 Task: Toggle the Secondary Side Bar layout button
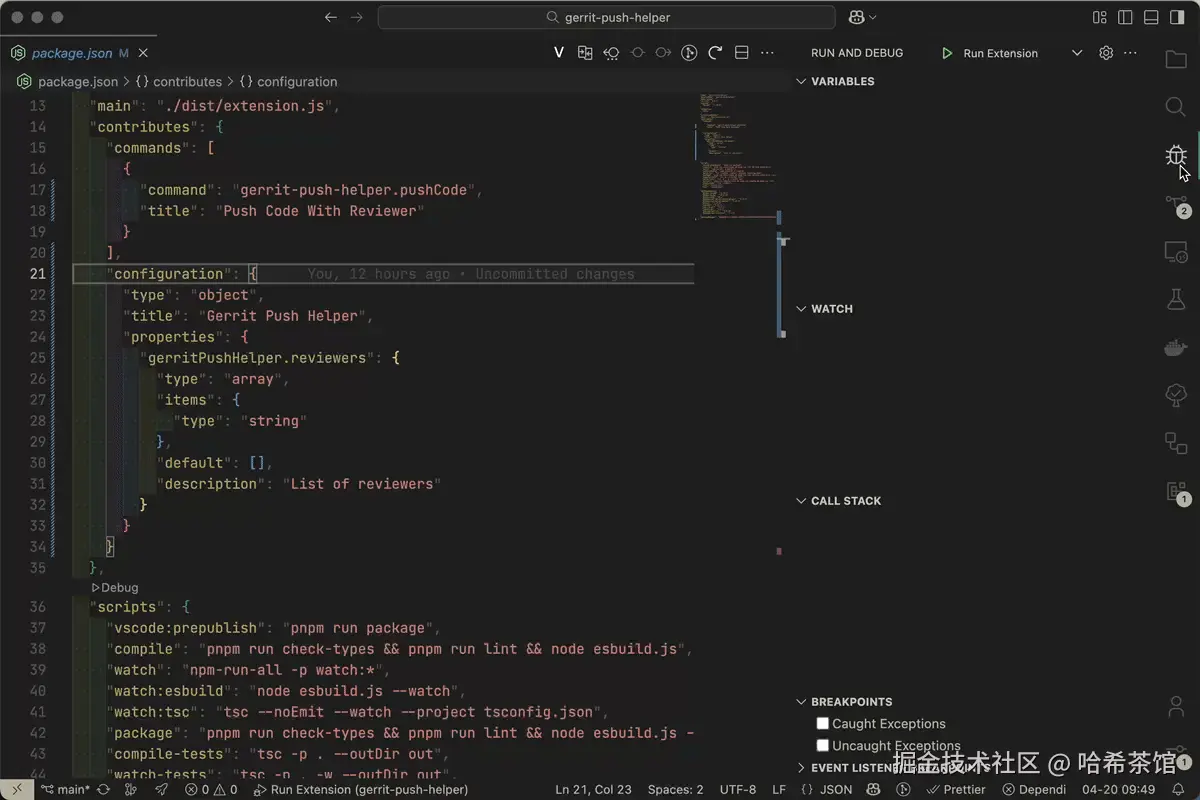1176,17
